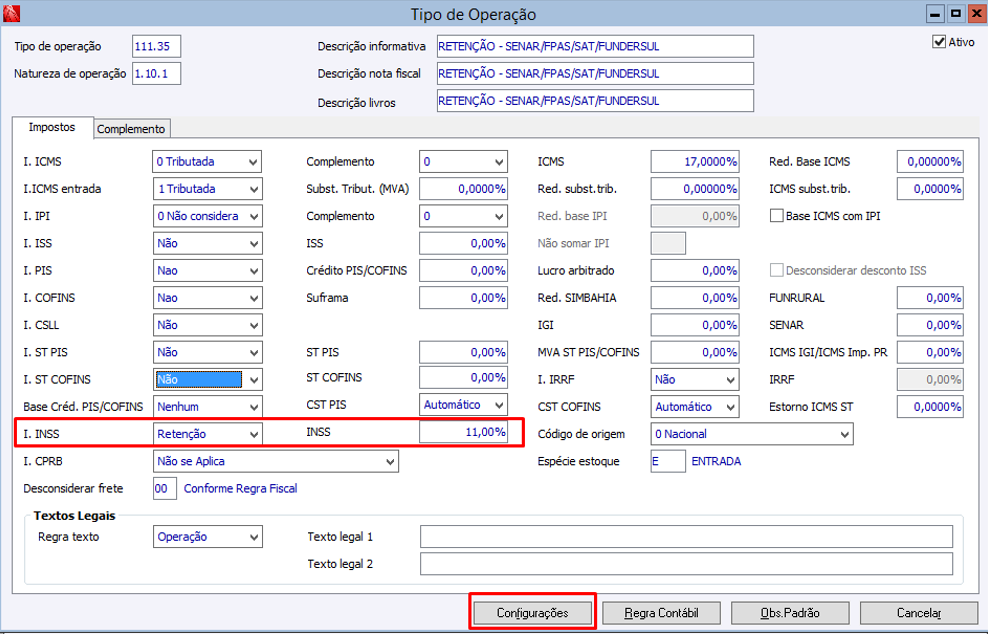Open the ICMS Complemento dropdown

click(x=463, y=162)
